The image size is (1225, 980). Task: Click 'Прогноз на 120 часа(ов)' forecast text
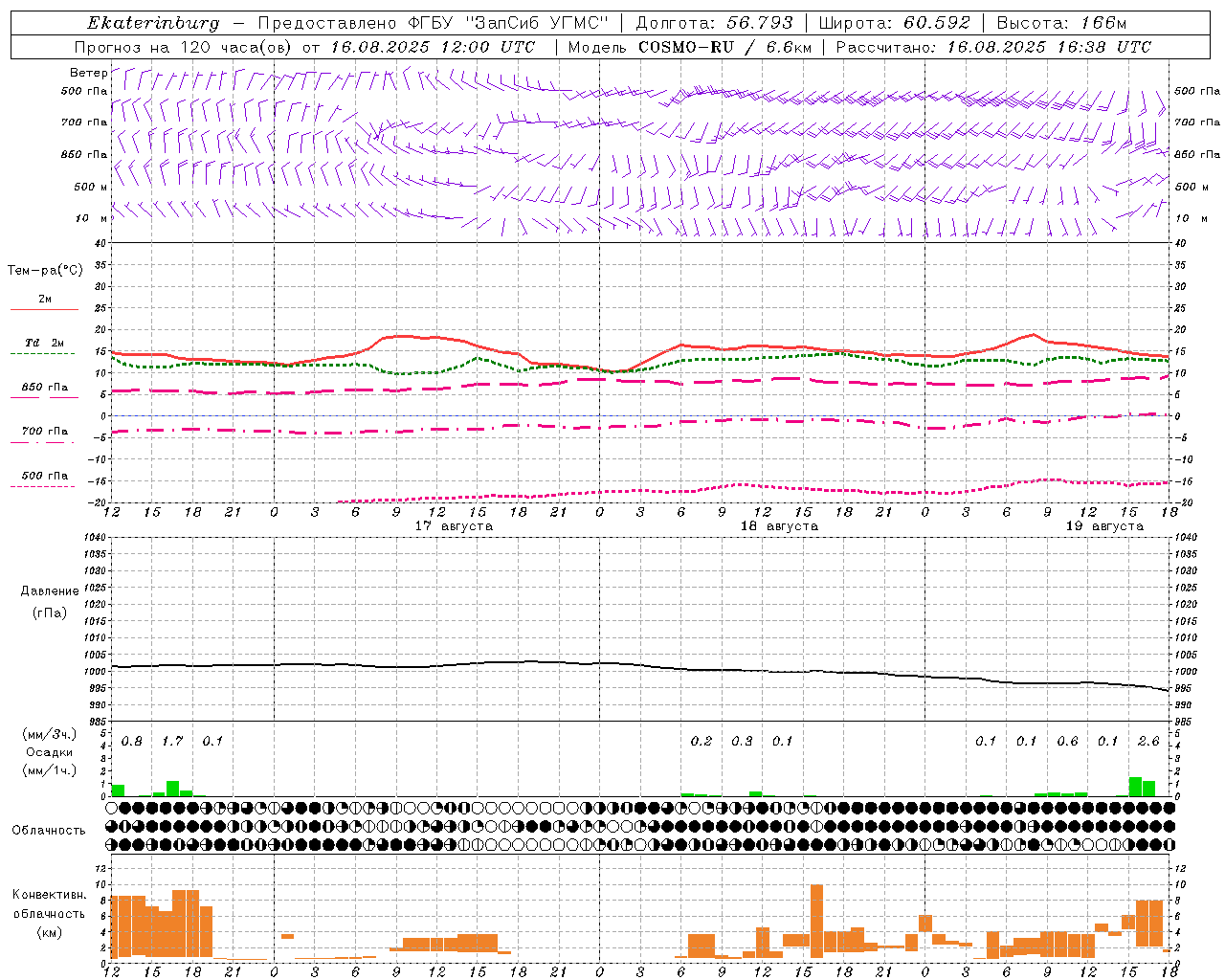[183, 47]
